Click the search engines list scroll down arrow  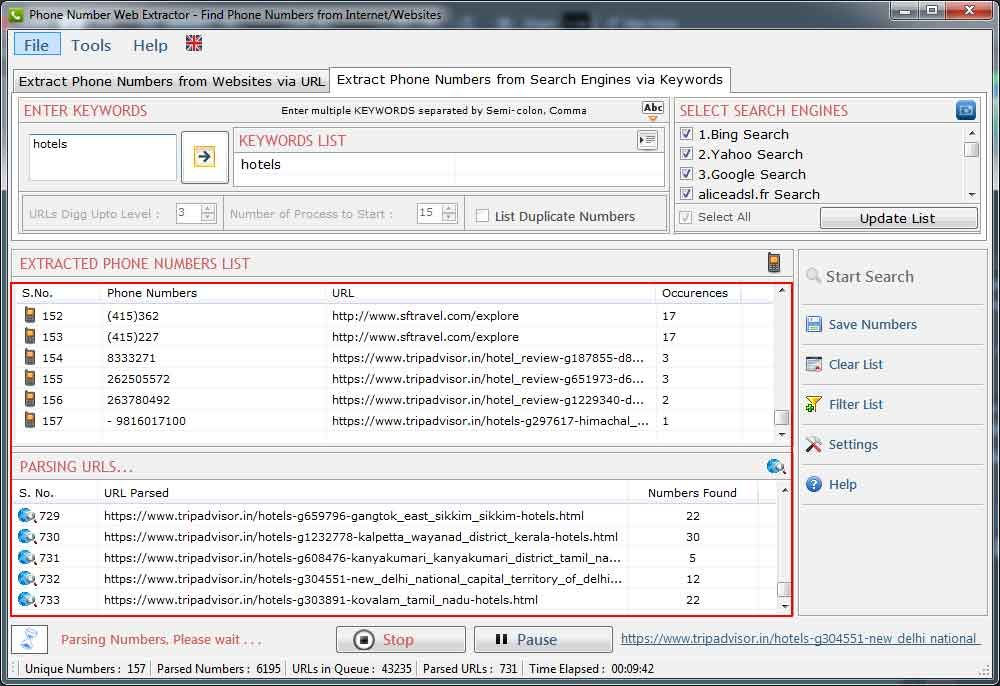pyautogui.click(x=972, y=194)
